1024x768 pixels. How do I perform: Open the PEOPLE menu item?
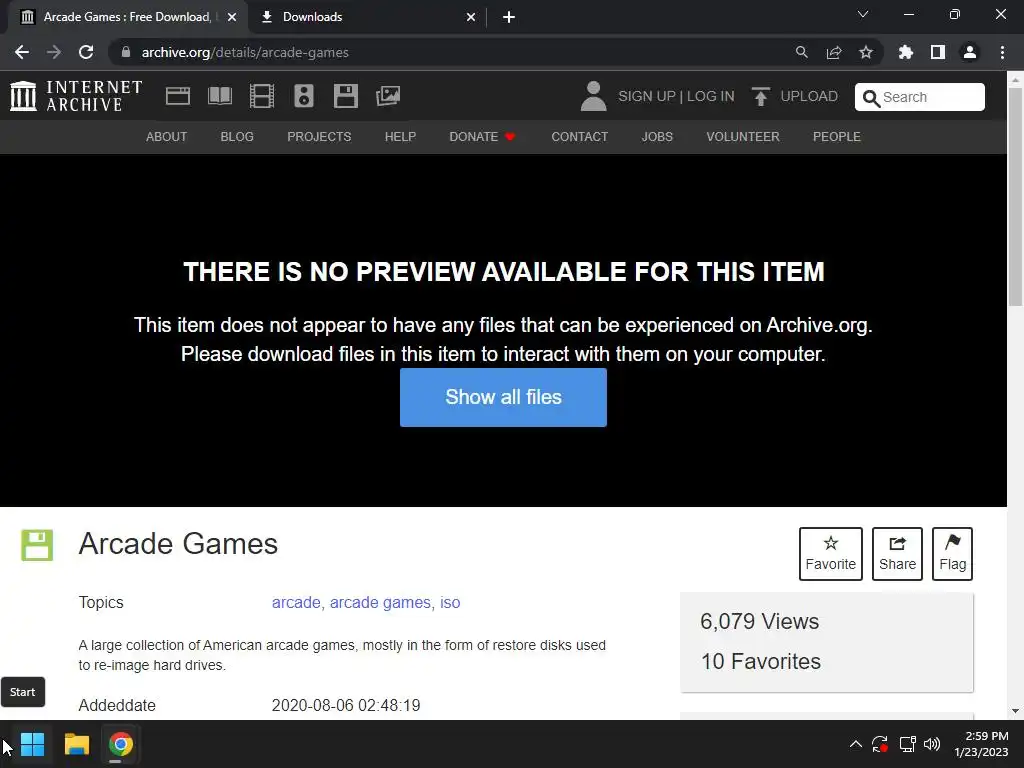pos(837,136)
